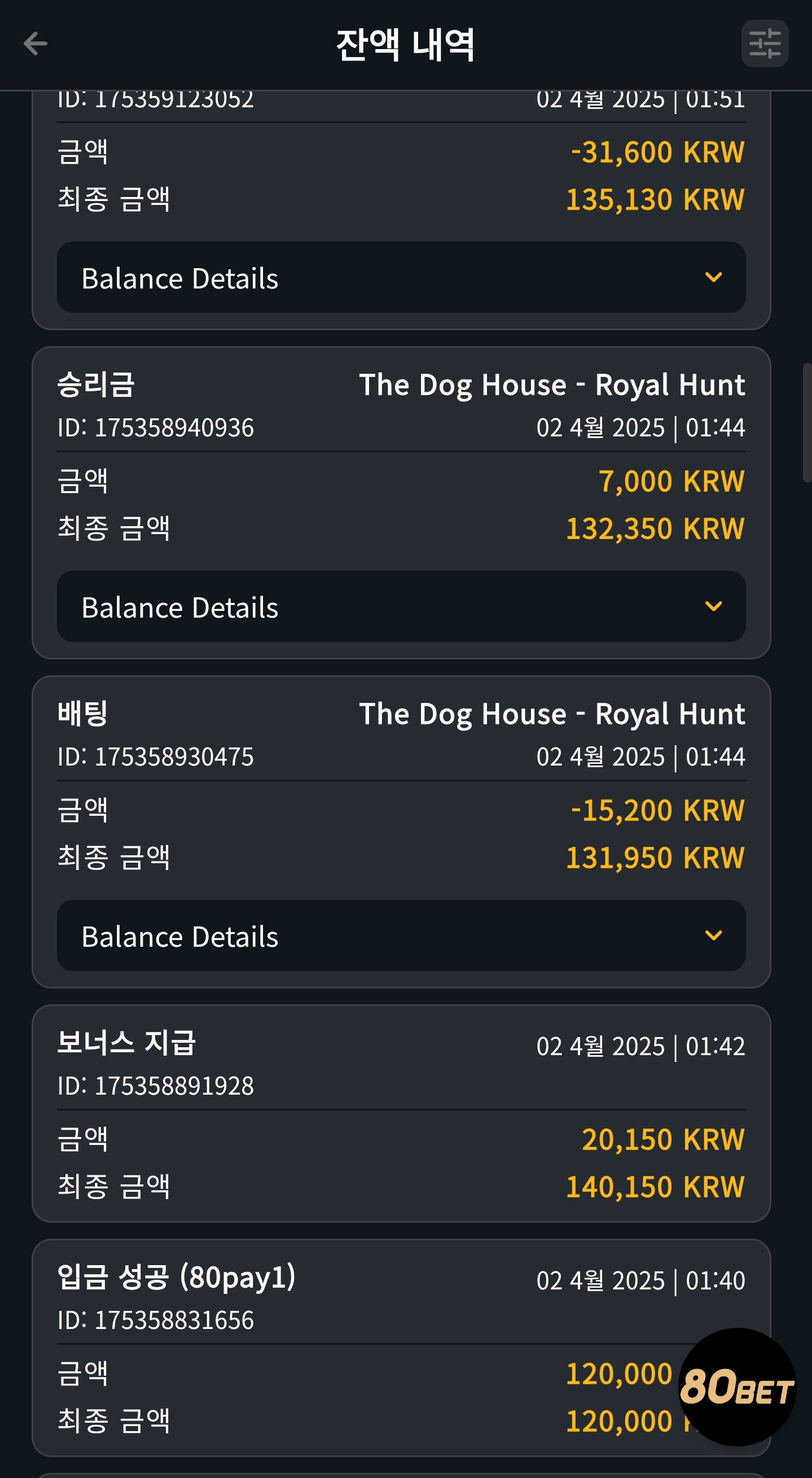812x1478 pixels.
Task: Click The Dog House game title in 승리금 card
Action: pyautogui.click(x=552, y=385)
